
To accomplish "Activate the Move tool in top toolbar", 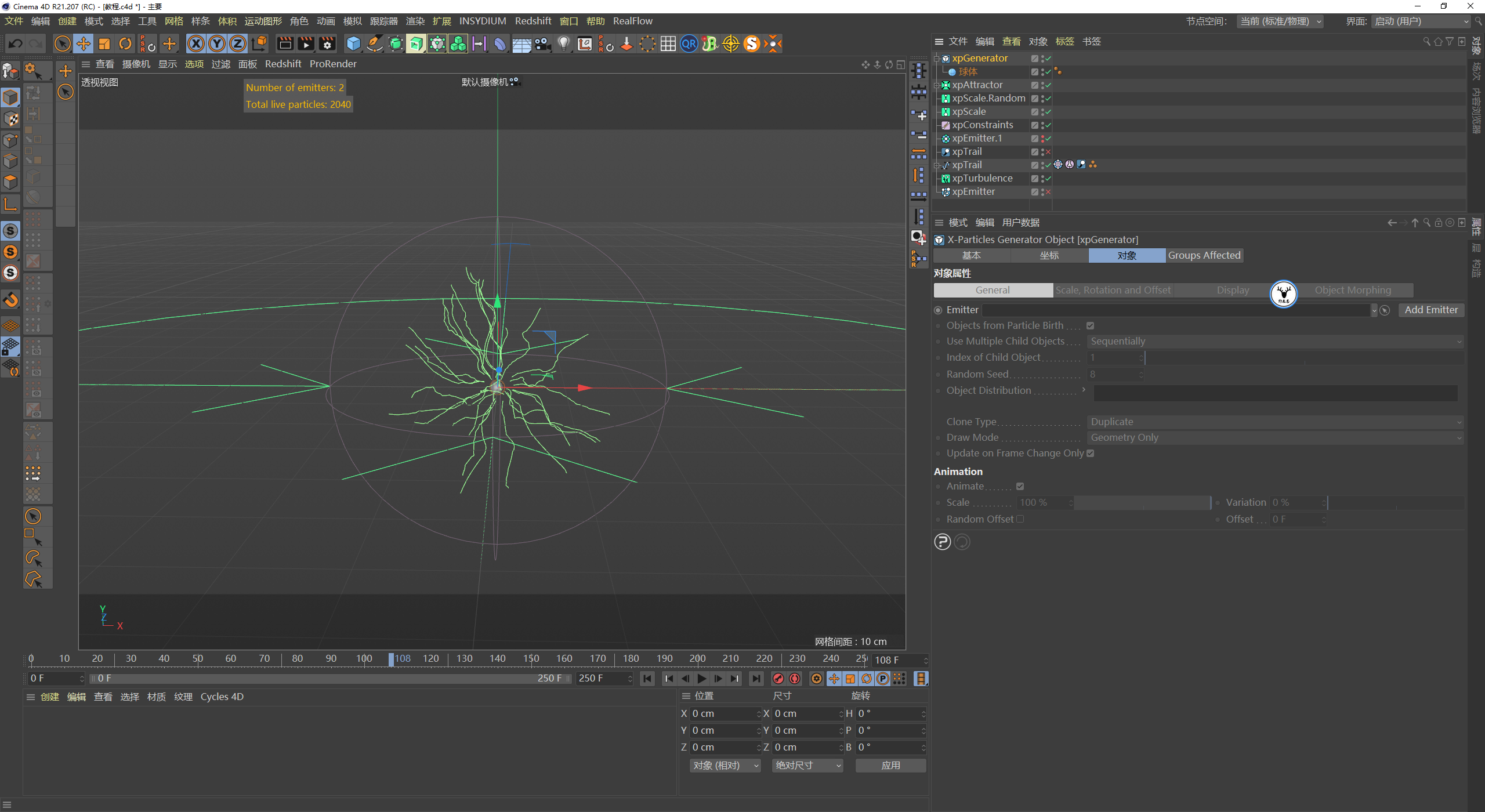I will (x=84, y=43).
